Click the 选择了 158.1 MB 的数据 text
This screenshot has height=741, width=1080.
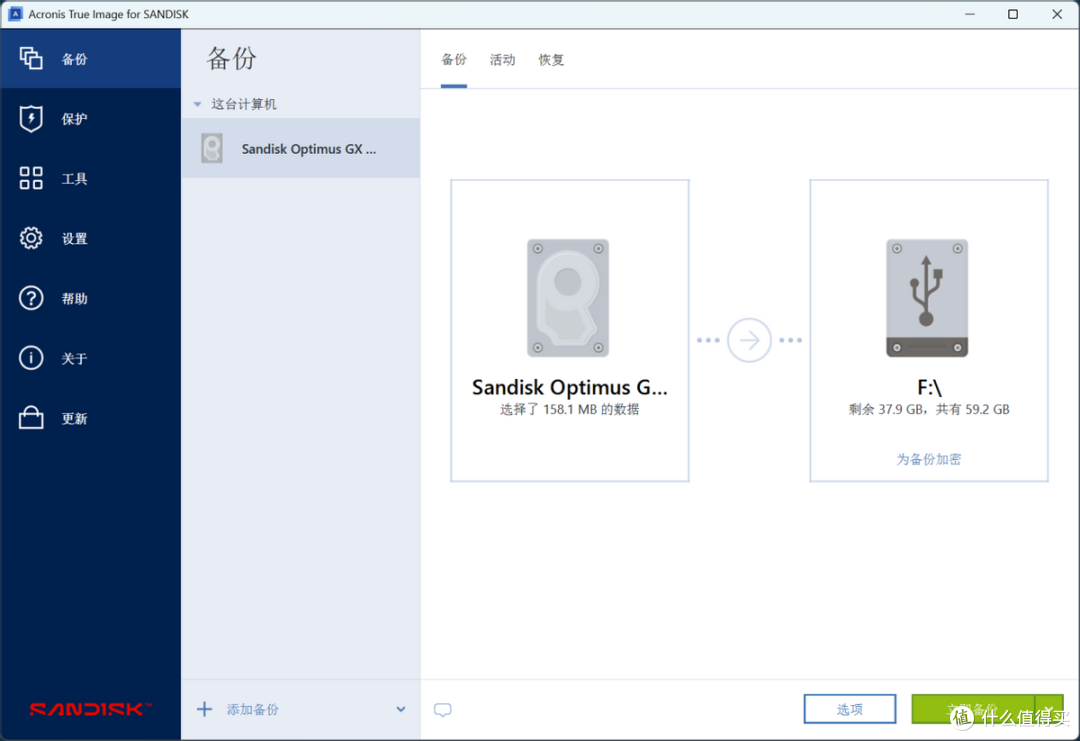(x=570, y=410)
